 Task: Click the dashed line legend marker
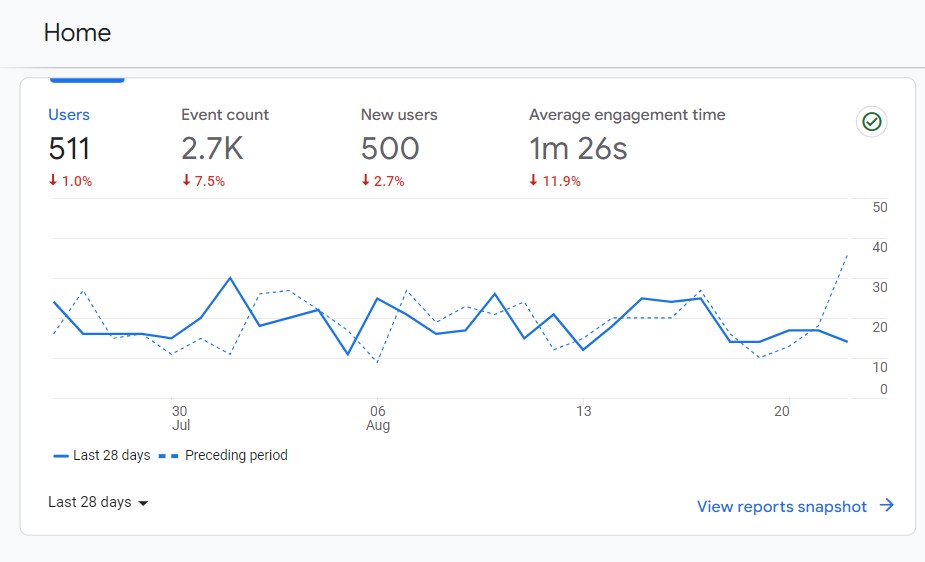pos(169,456)
